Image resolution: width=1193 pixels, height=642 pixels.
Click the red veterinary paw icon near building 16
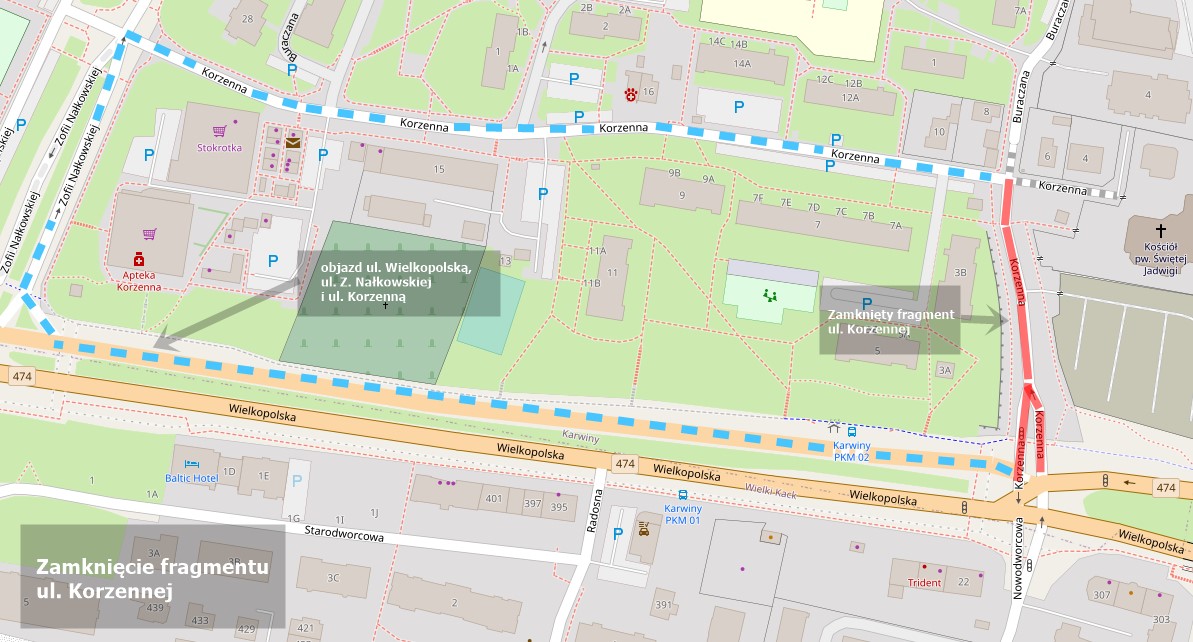tap(631, 94)
